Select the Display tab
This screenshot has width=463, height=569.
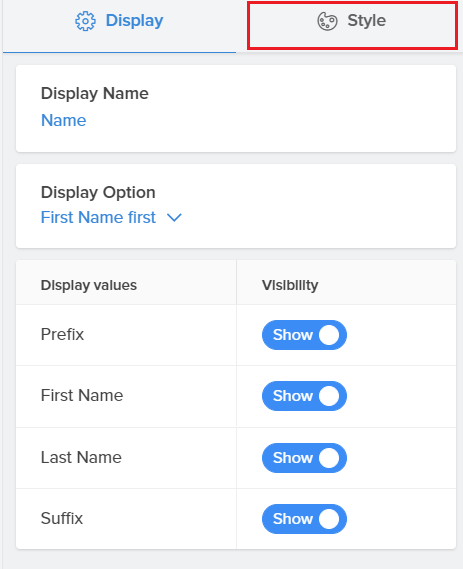click(119, 21)
